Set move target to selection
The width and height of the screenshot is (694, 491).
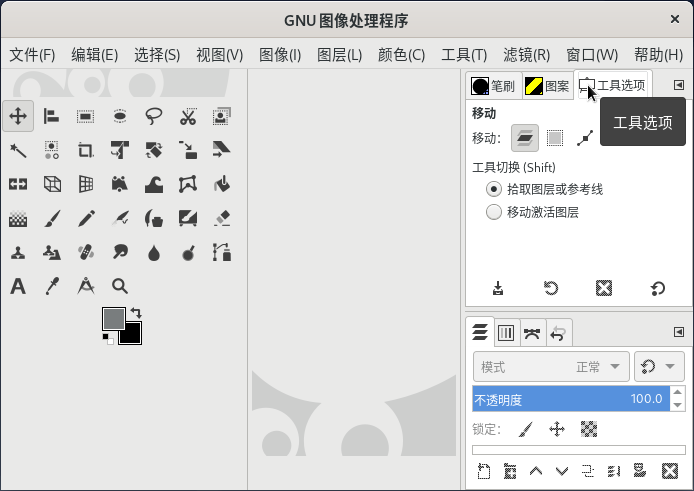click(x=555, y=138)
